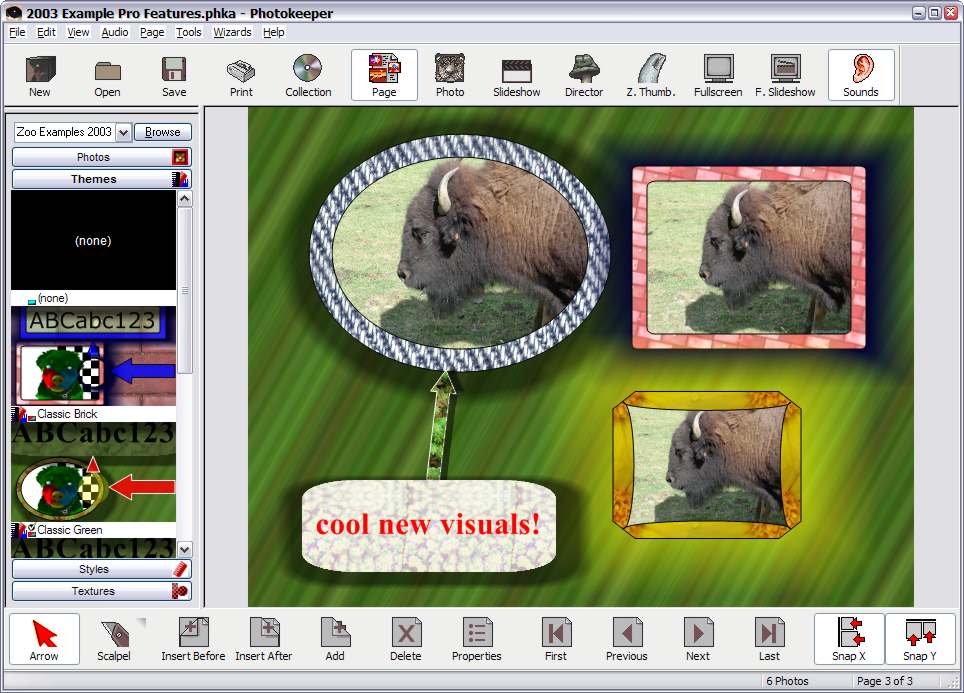Open the File menu
Viewport: 964px width, 693px height.
coord(17,32)
